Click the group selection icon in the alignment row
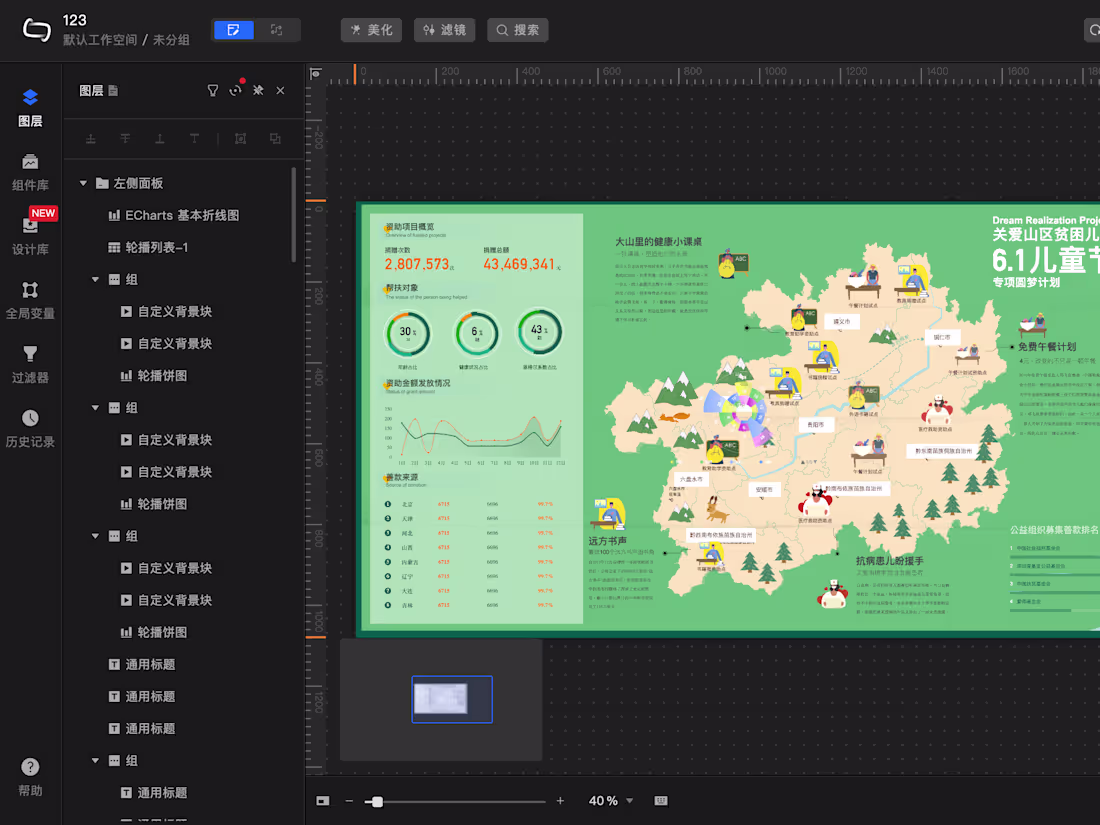Viewport: 1100px width, 825px height. pos(240,139)
